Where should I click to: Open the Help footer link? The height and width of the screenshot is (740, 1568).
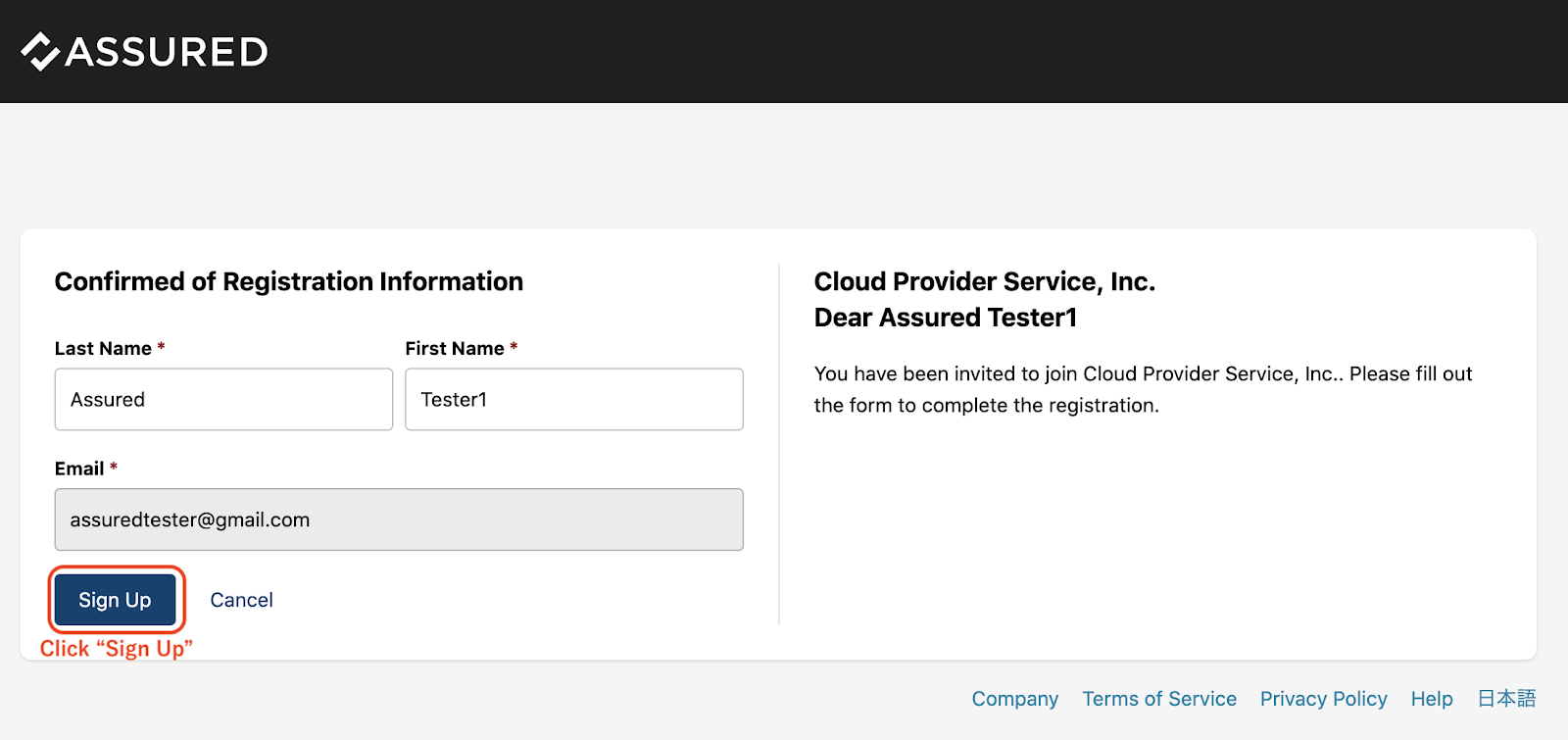(1432, 699)
